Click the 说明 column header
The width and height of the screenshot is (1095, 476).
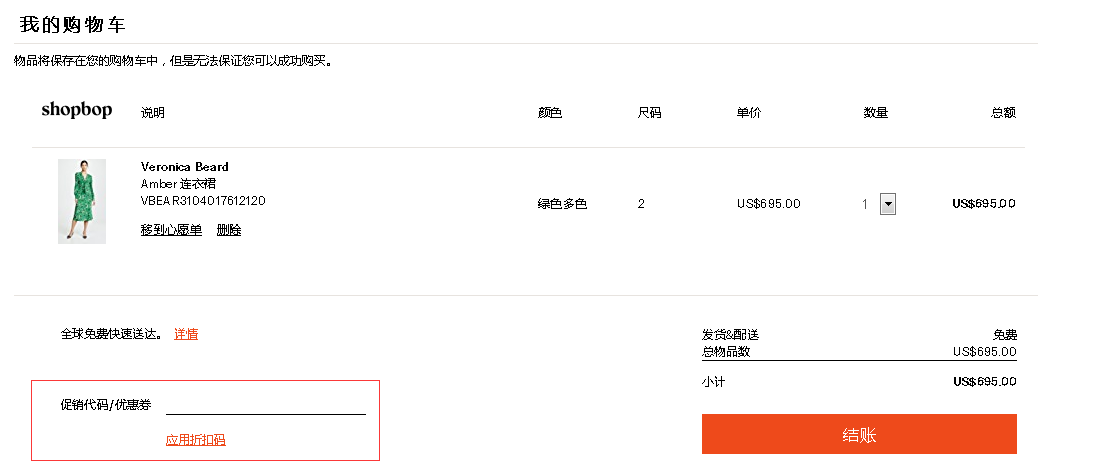pos(153,113)
